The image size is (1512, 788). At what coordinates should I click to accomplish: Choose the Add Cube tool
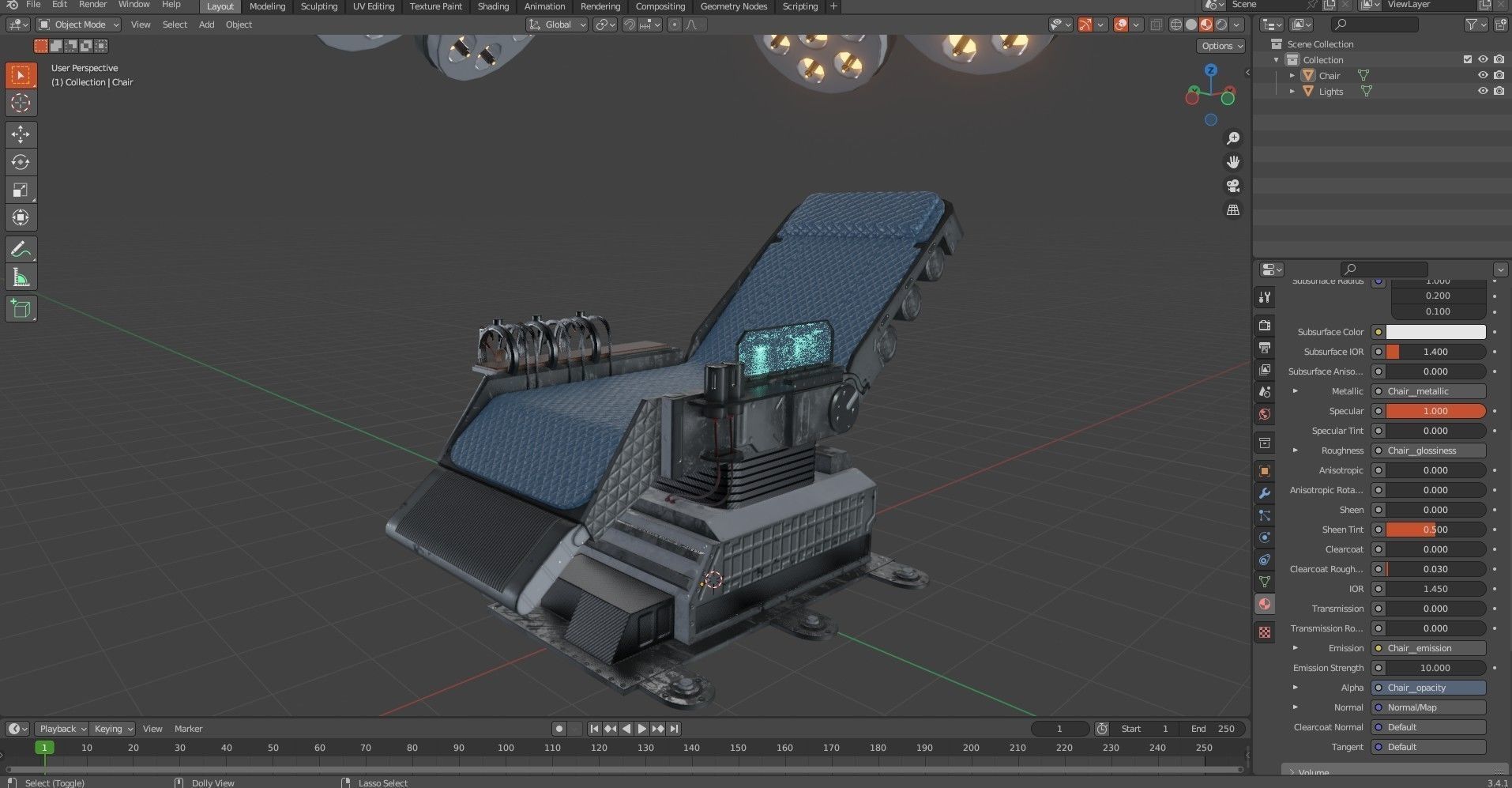tap(21, 308)
